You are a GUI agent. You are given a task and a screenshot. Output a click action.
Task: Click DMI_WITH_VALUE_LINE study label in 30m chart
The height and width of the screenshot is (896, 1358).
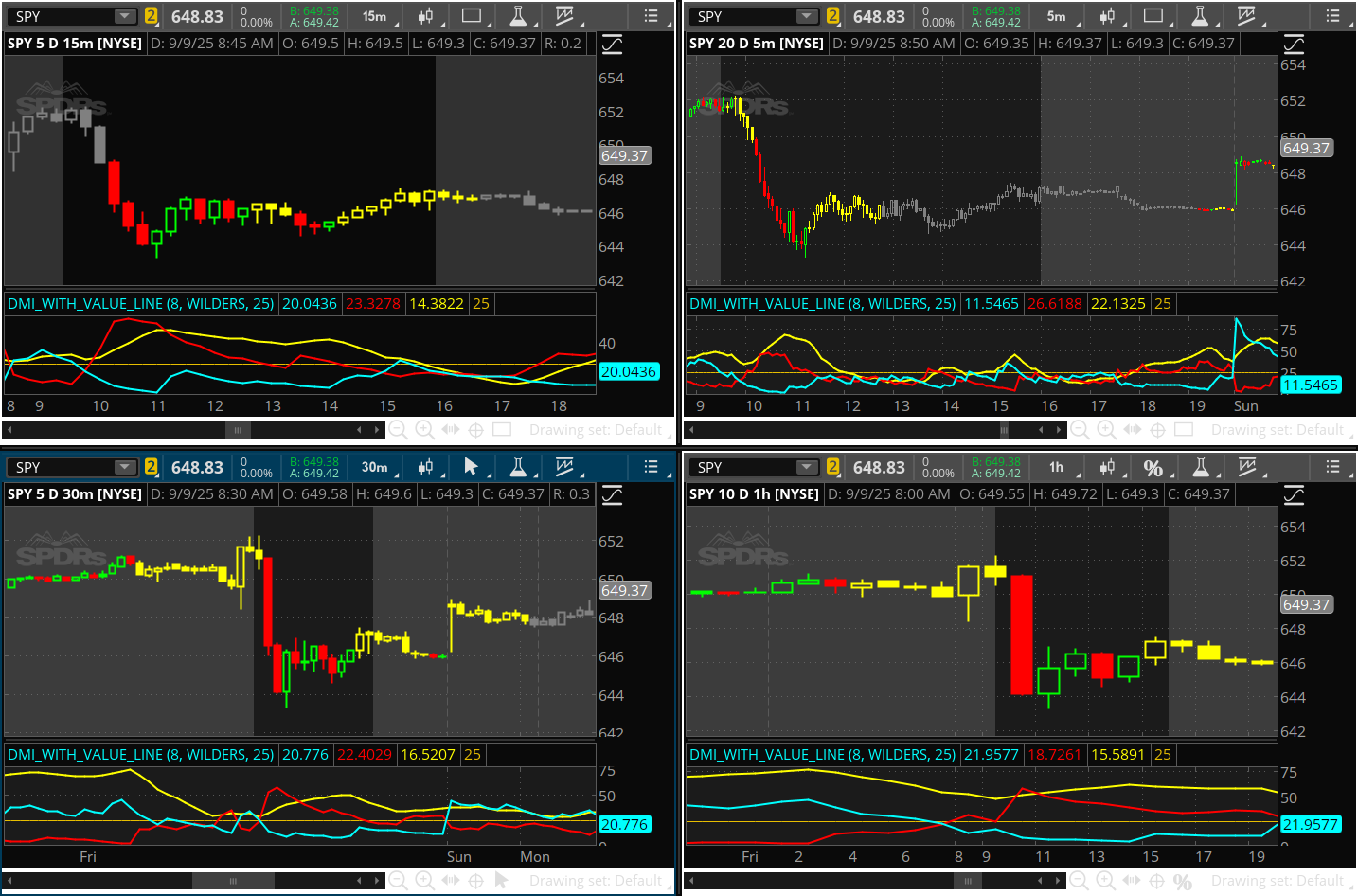click(x=140, y=755)
